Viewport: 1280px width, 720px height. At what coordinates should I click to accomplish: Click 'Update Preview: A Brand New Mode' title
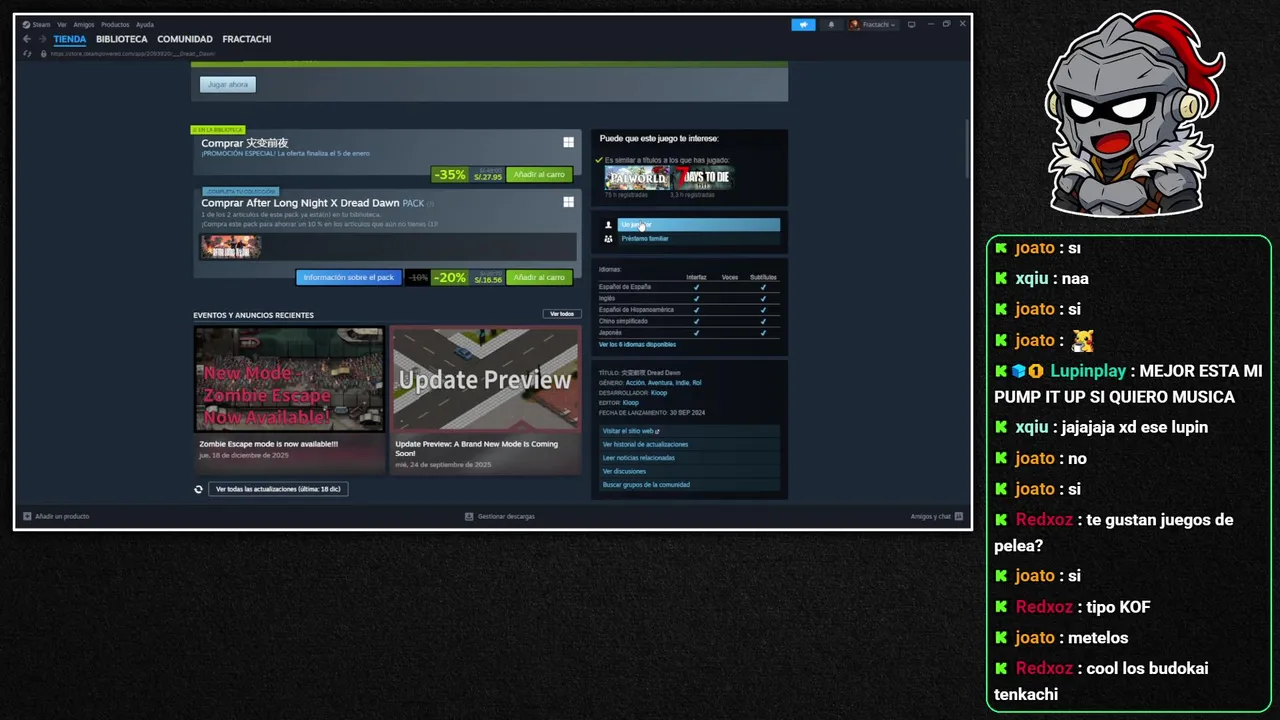476,449
